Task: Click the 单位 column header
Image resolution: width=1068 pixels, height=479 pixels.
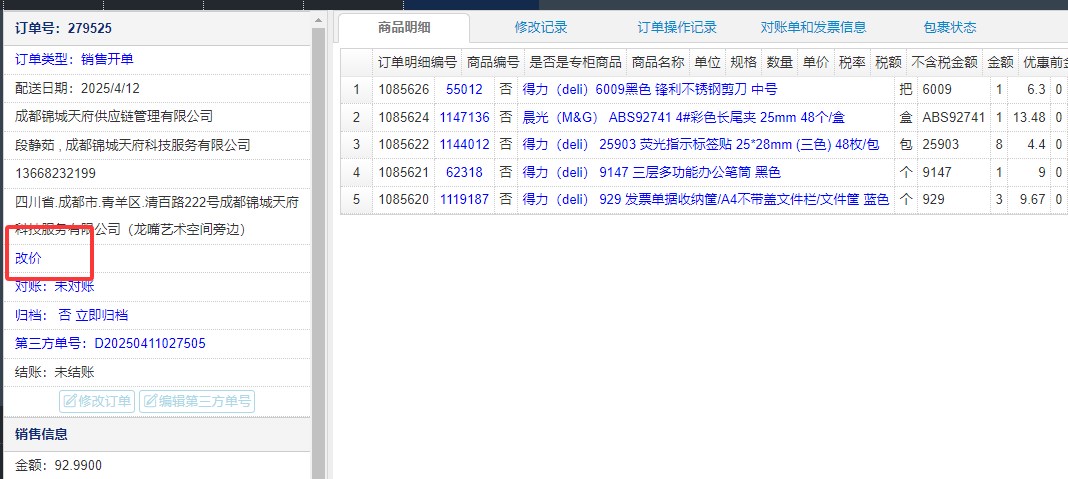Action: click(707, 63)
